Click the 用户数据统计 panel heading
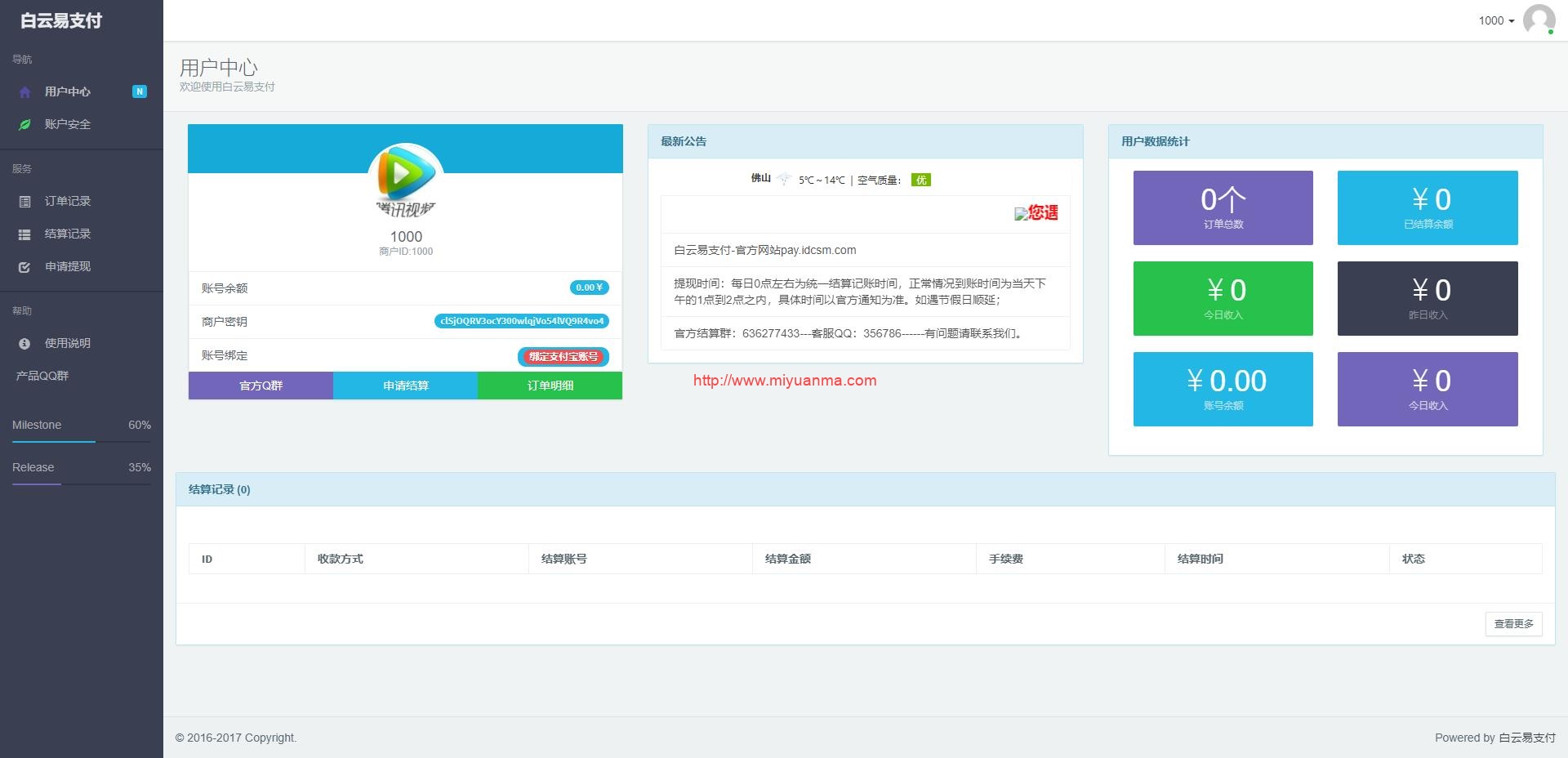The width and height of the screenshot is (1568, 758). pos(1156,141)
